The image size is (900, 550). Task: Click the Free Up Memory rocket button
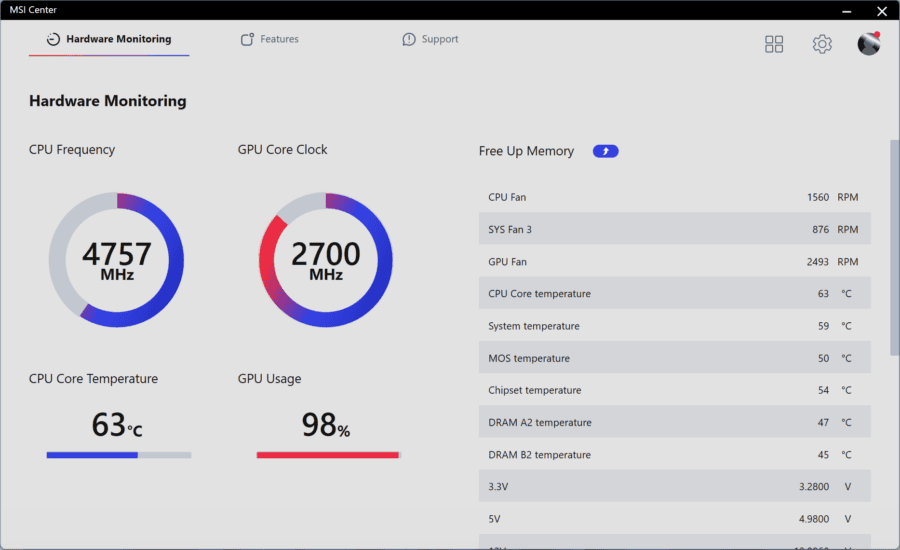coord(606,151)
